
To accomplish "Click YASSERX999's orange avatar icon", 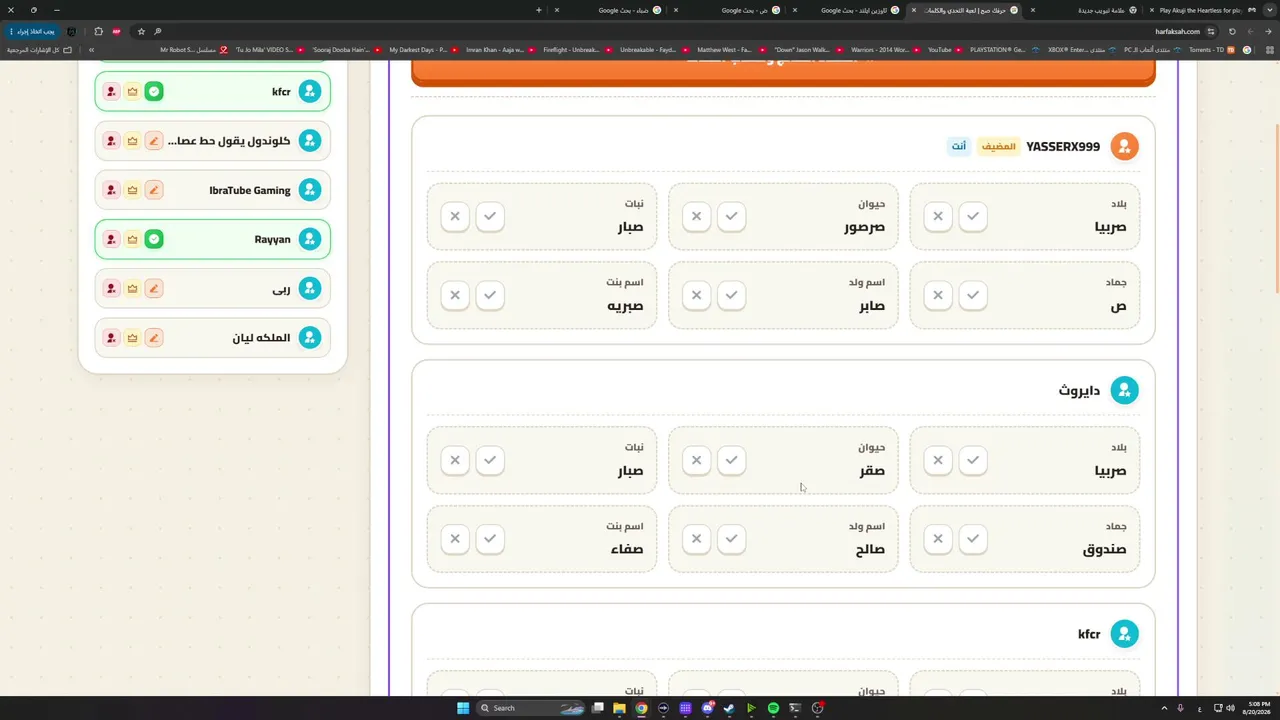I will (x=1124, y=146).
